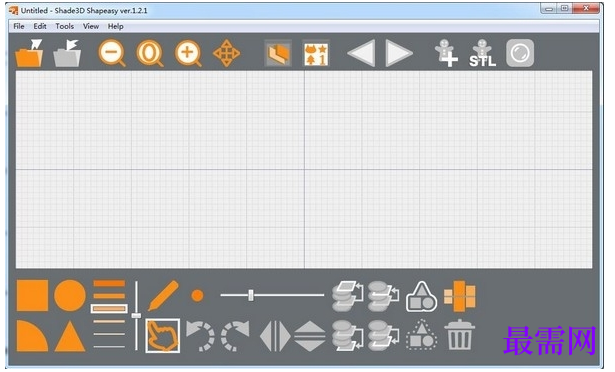Select the triangle shape tool
This screenshot has height=372, width=615.
[x=70, y=336]
